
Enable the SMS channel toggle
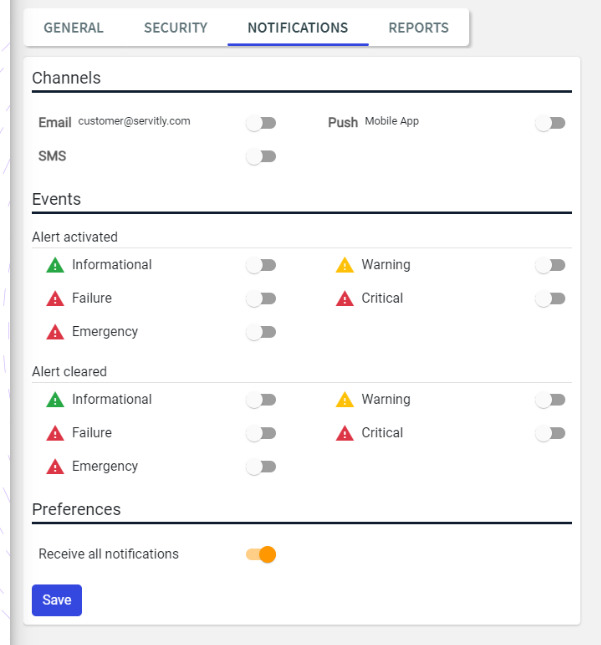pos(261,157)
